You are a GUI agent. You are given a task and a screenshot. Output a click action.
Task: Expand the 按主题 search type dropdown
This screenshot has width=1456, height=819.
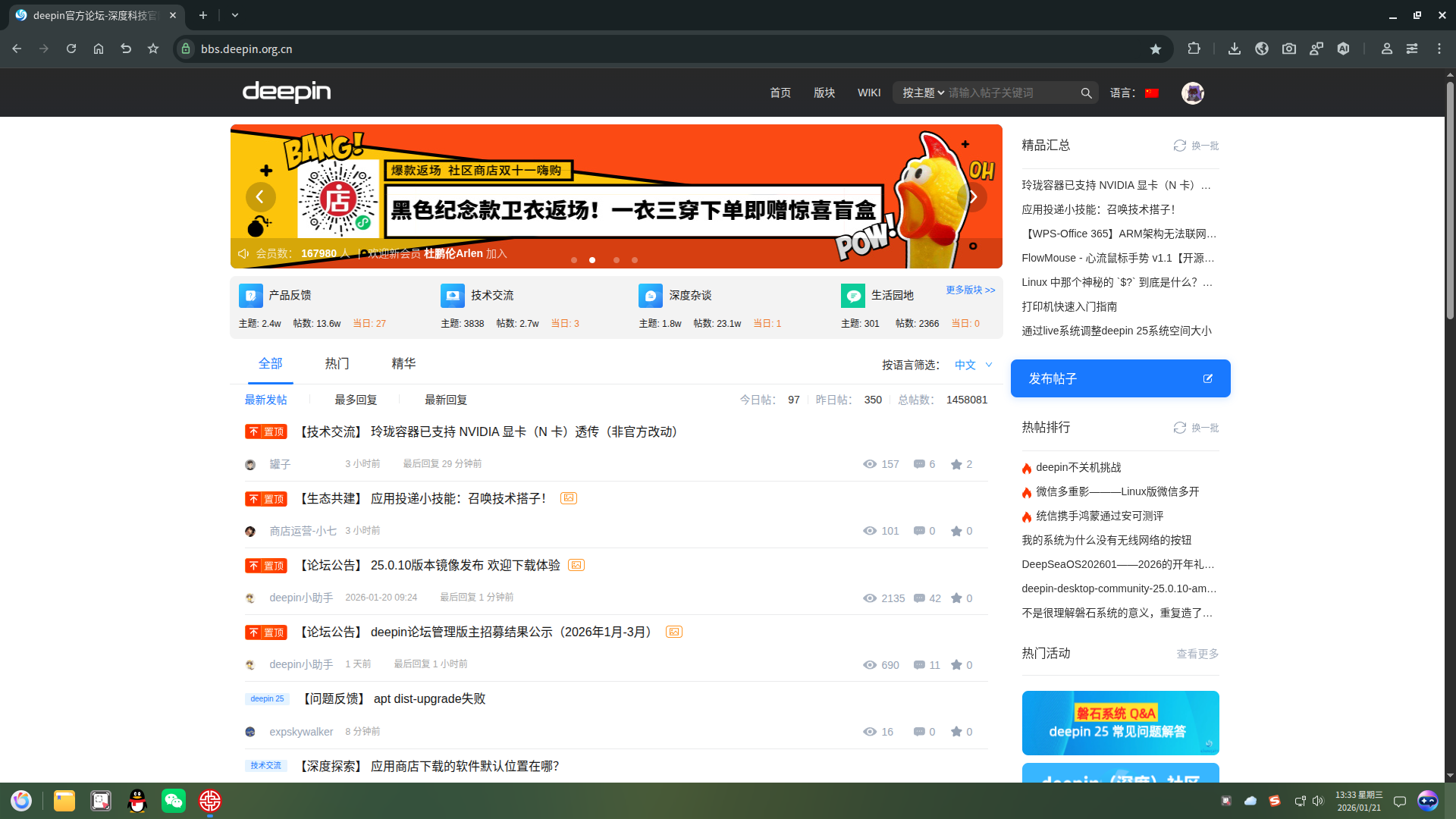923,93
